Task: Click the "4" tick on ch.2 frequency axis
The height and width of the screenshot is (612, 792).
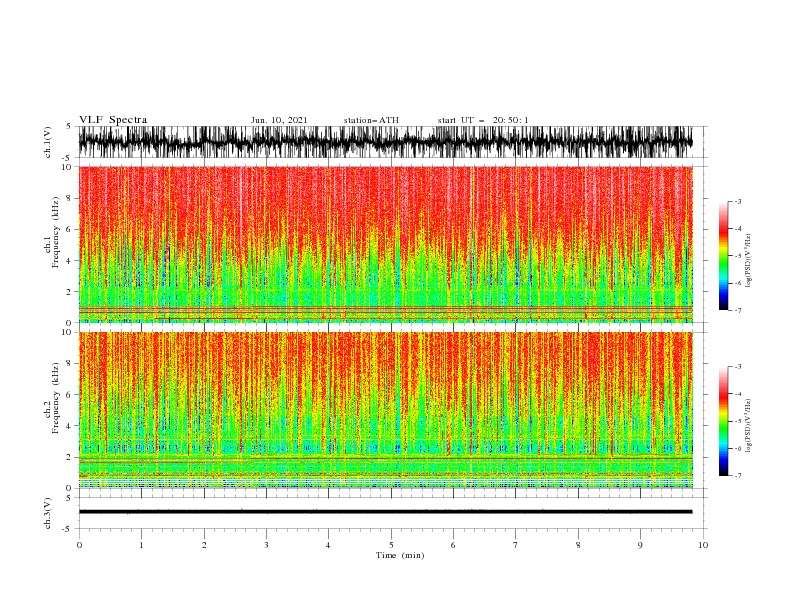Action: (68, 426)
